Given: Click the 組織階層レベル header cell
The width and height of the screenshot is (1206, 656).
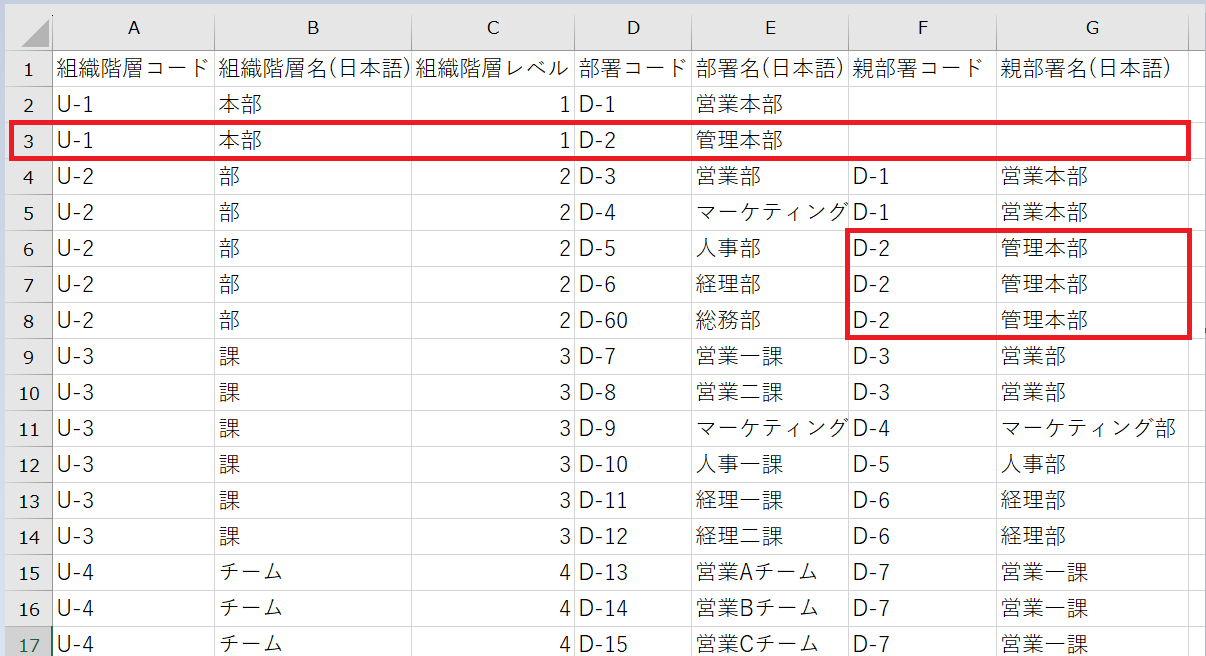Looking at the screenshot, I should 492,69.
